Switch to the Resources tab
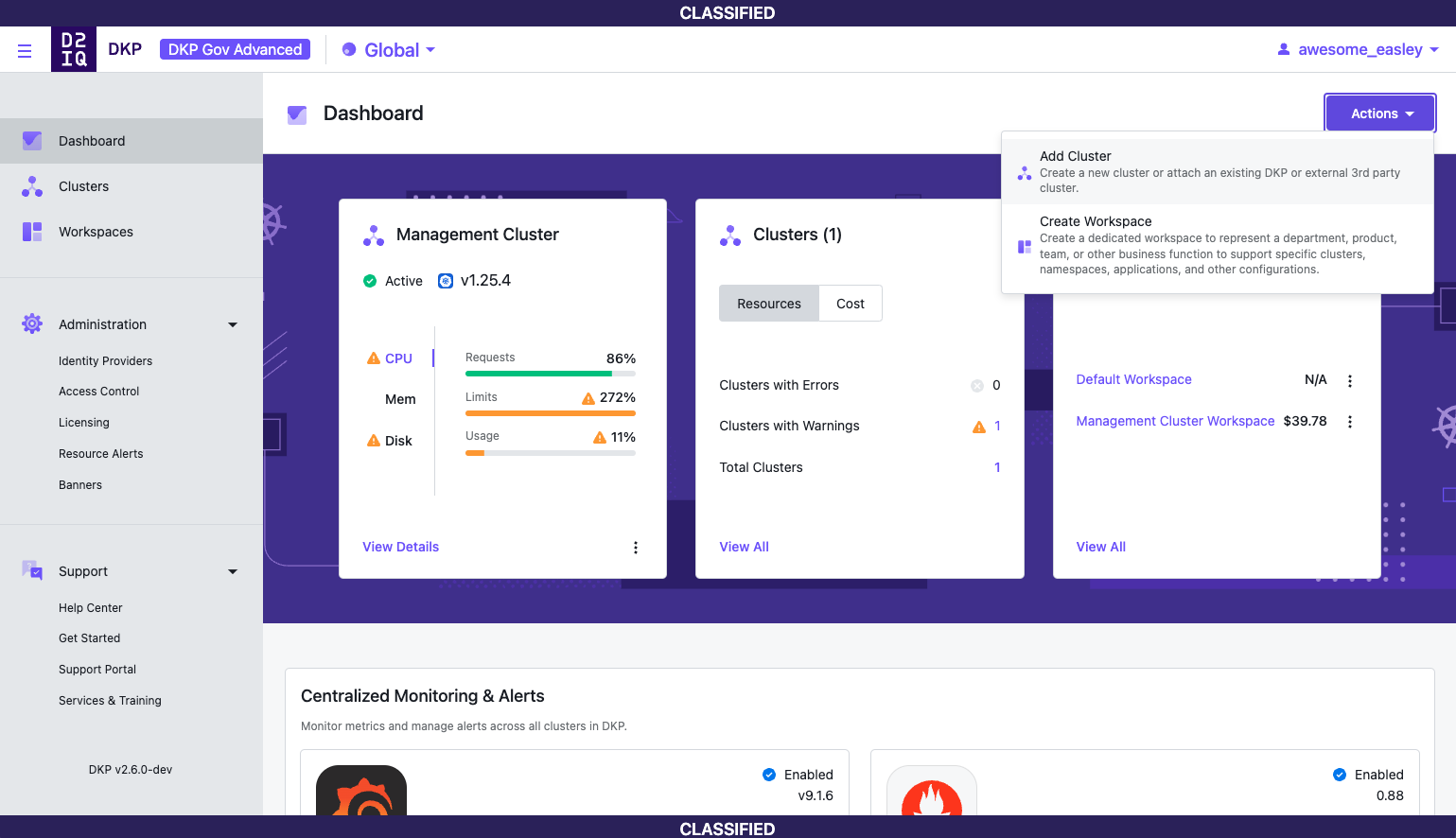This screenshot has height=838, width=1456. (769, 304)
